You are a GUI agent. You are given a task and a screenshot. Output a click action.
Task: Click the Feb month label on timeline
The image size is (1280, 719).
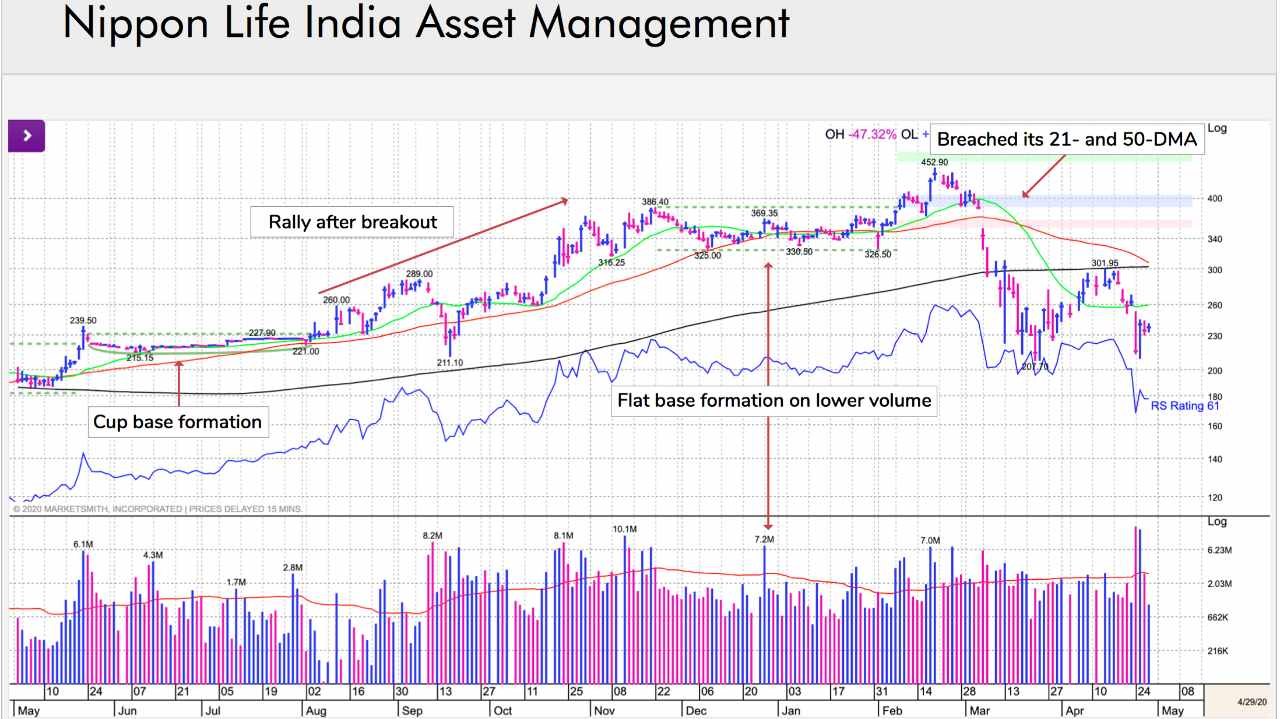891,709
